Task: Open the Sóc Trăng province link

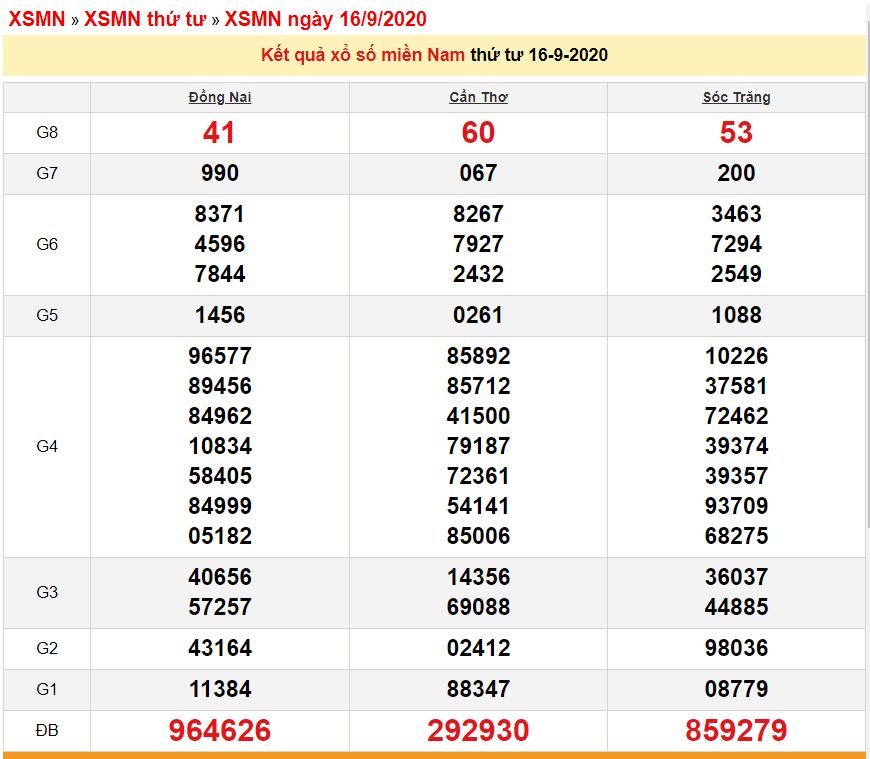Action: (x=736, y=97)
